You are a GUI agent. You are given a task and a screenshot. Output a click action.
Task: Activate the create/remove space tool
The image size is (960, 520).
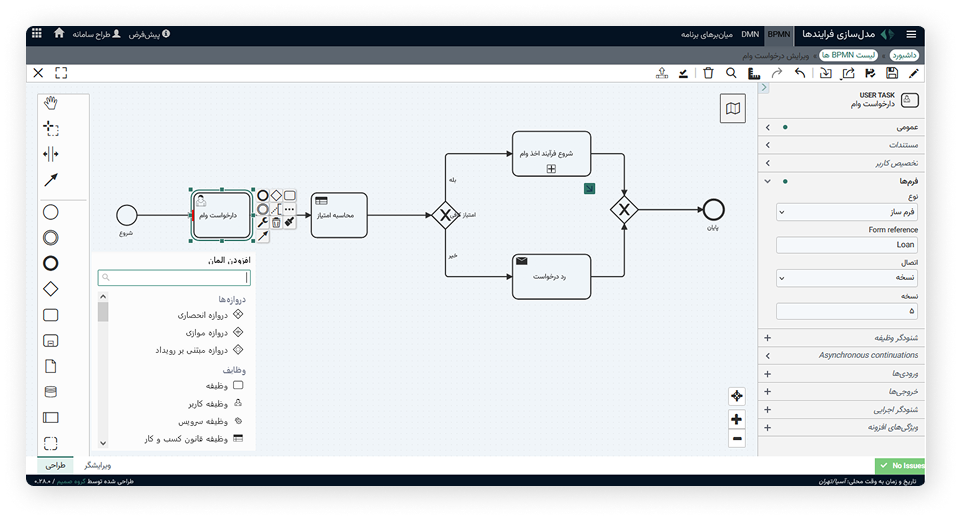[51, 154]
